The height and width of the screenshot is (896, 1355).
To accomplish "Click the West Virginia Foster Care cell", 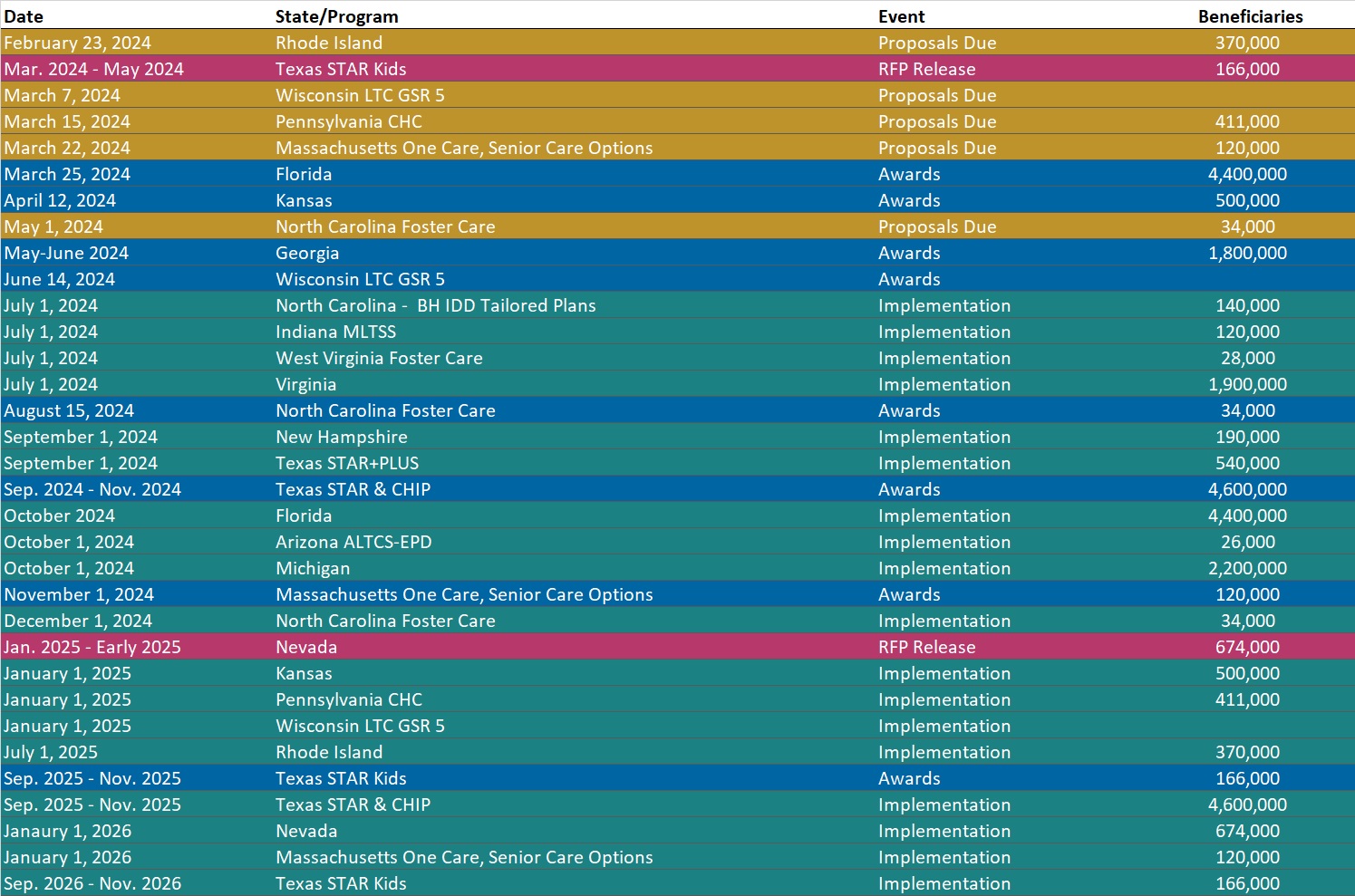I will pos(379,358).
